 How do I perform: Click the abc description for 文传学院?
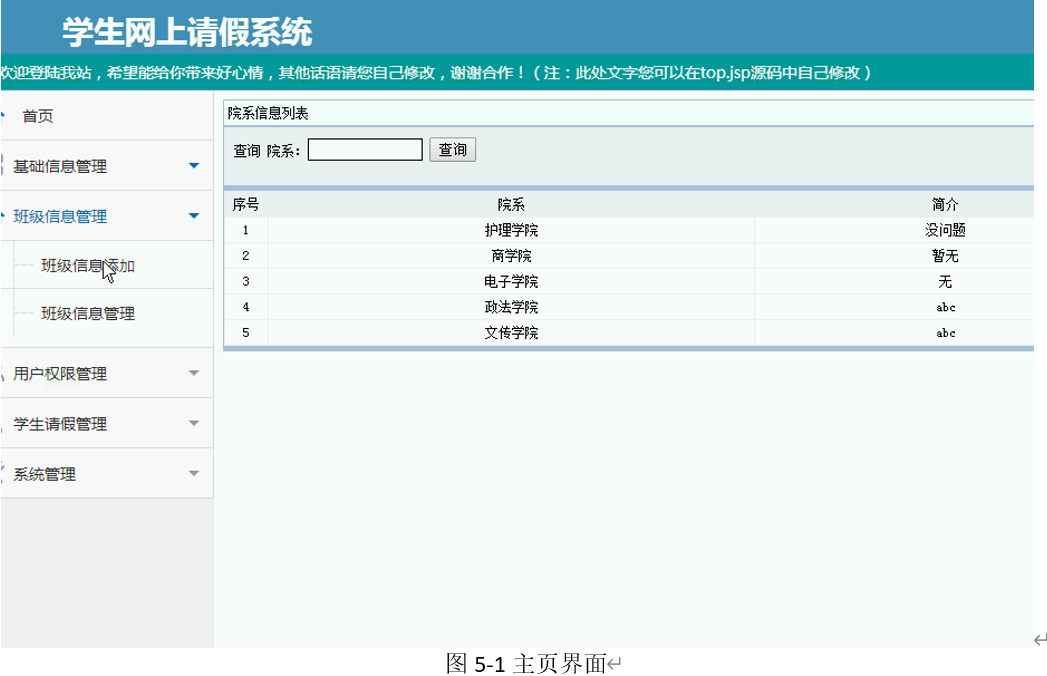pos(946,333)
